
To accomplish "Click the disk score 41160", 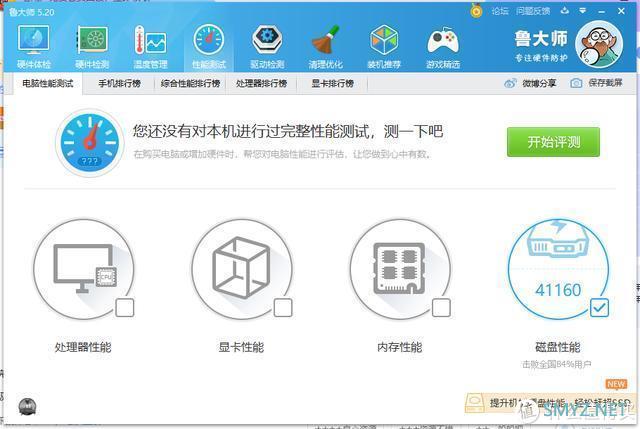I will 558,290.
